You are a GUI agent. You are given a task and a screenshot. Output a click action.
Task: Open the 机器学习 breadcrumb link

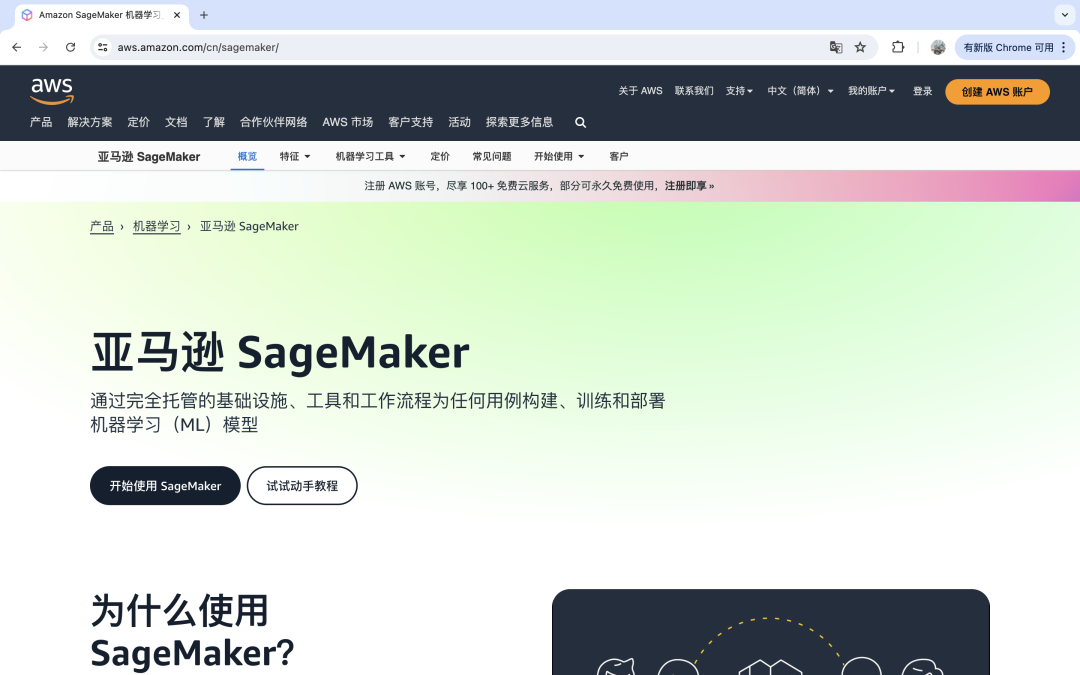pyautogui.click(x=156, y=226)
